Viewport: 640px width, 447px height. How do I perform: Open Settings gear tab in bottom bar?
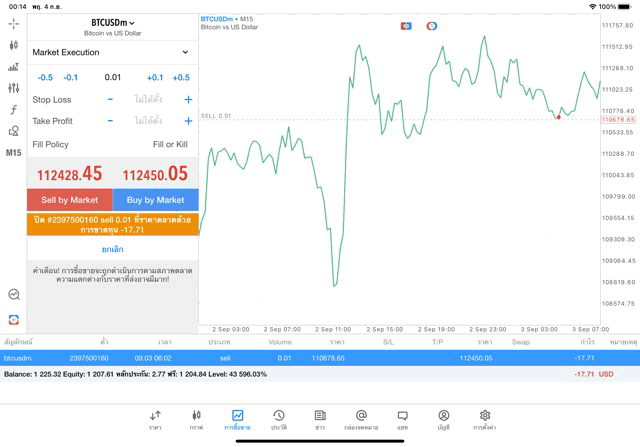tap(485, 419)
